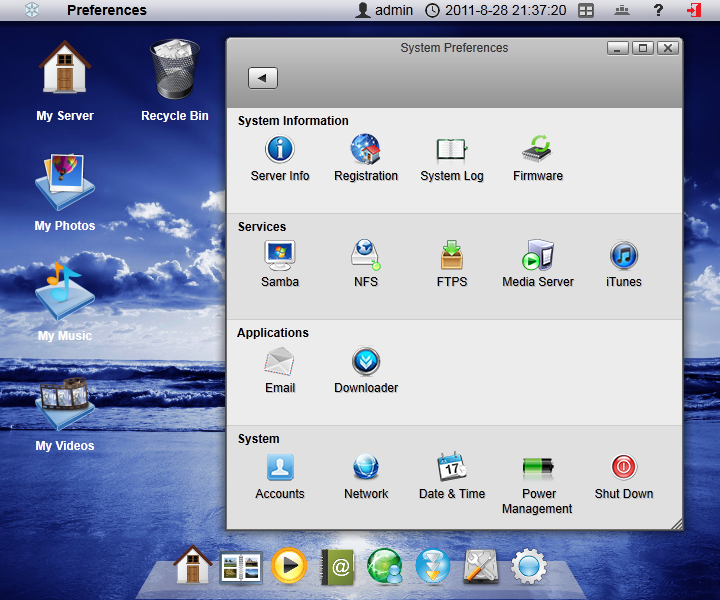This screenshot has height=600, width=720.
Task: Open the help question mark
Action: tap(658, 10)
